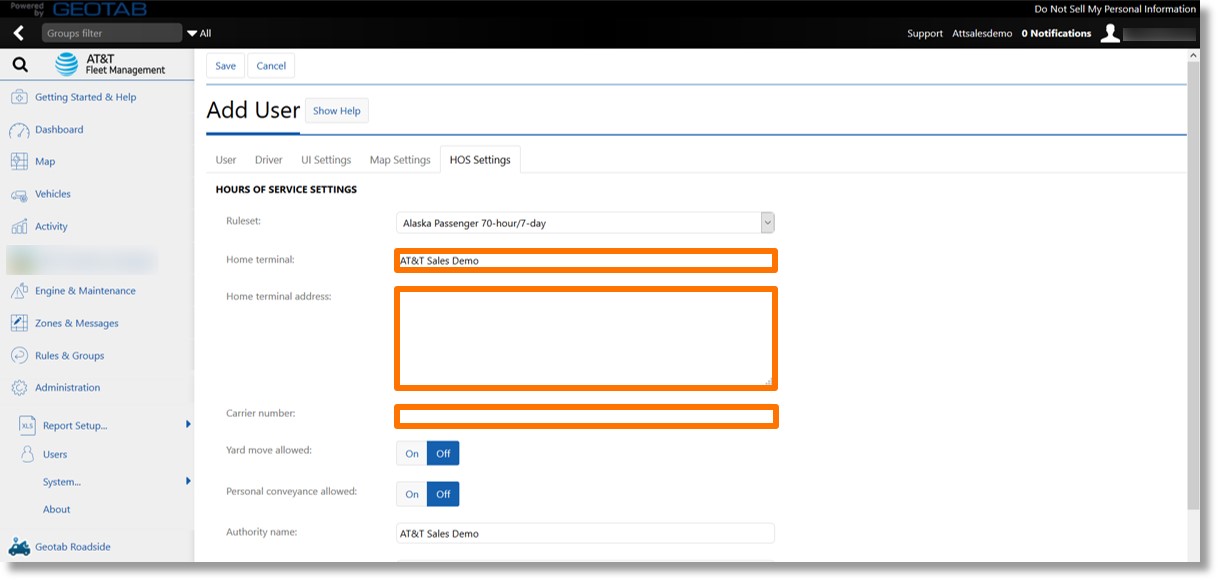This screenshot has width=1218, height=580.
Task: Click the Groups filter search box
Action: point(112,33)
